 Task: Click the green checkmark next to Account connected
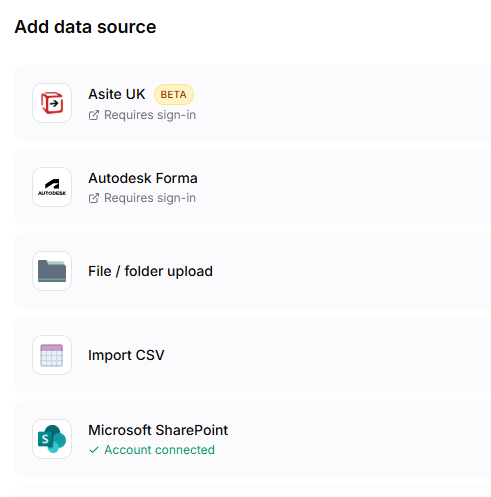[x=94, y=450]
